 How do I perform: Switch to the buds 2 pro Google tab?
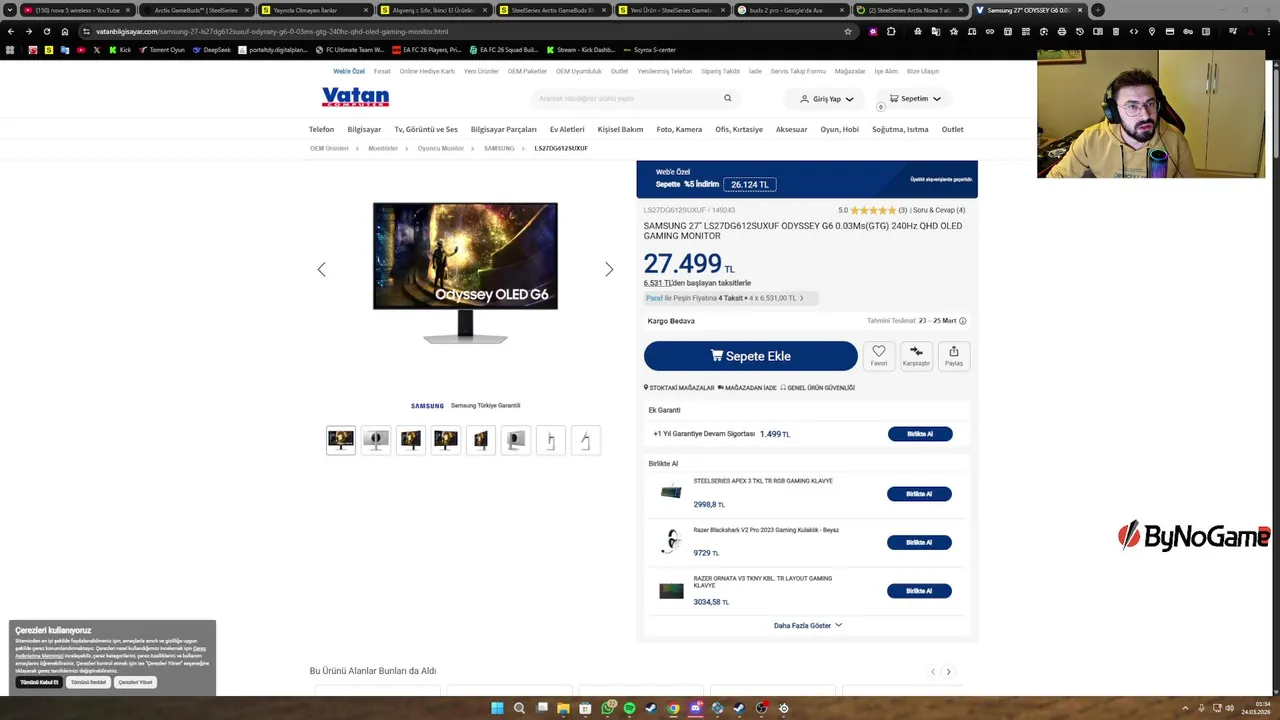[790, 10]
